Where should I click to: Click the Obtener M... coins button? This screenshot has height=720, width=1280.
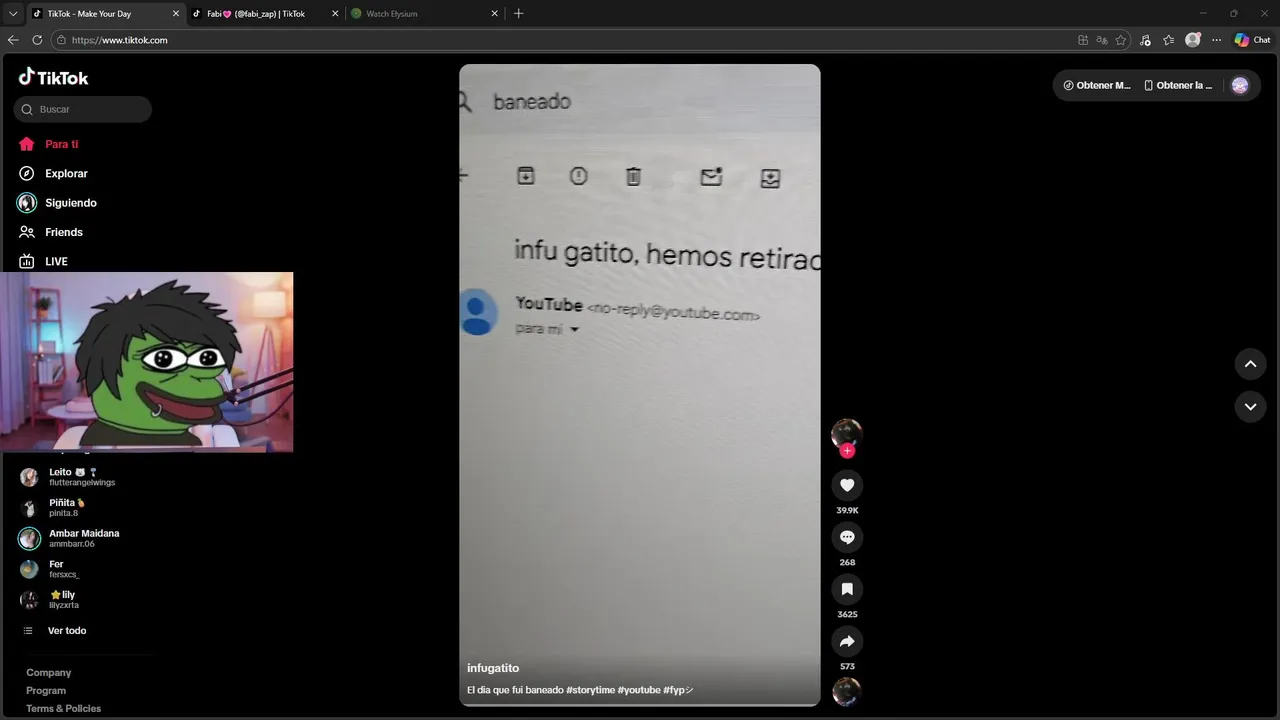click(x=1097, y=85)
